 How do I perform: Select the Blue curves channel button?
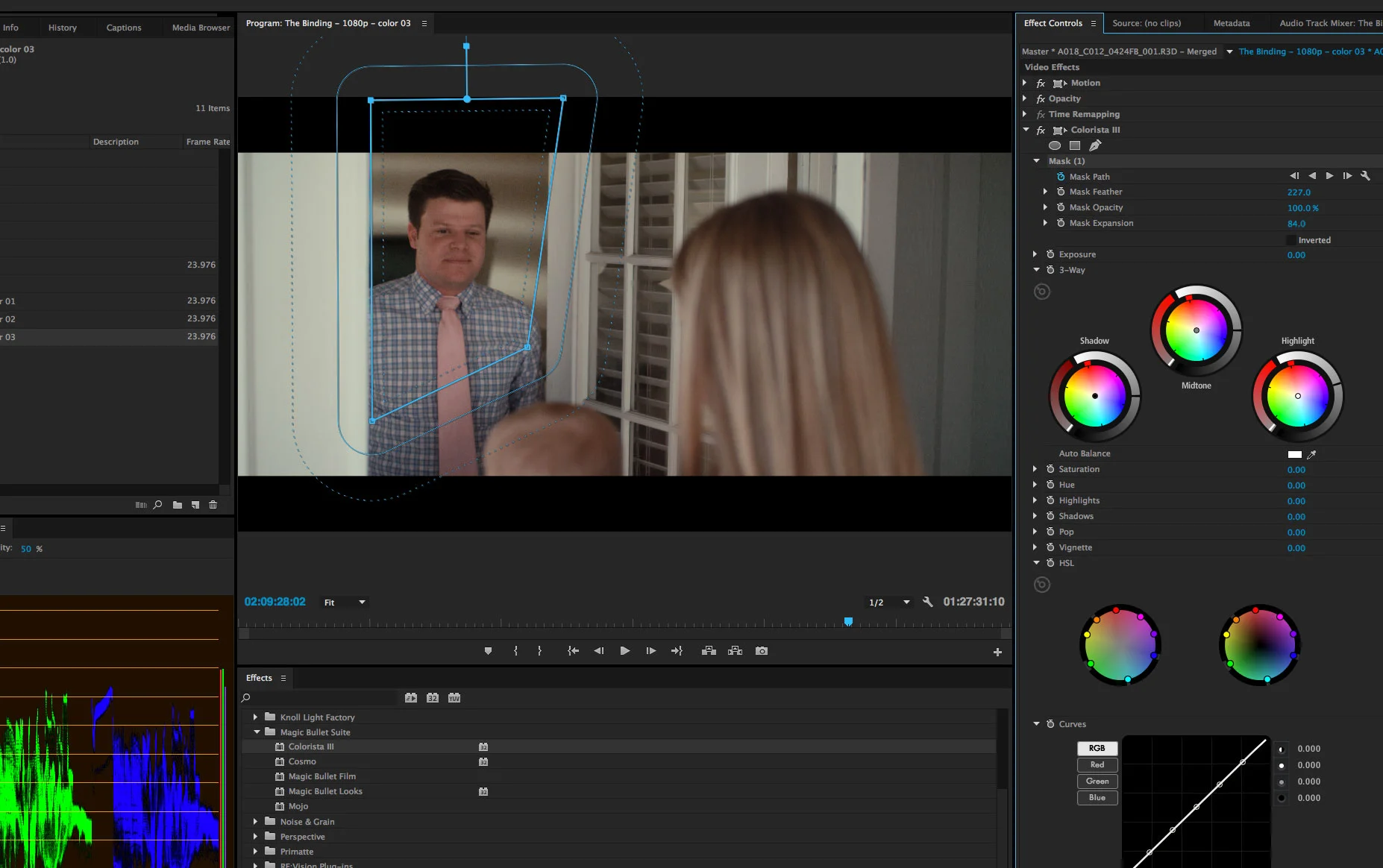coord(1097,798)
